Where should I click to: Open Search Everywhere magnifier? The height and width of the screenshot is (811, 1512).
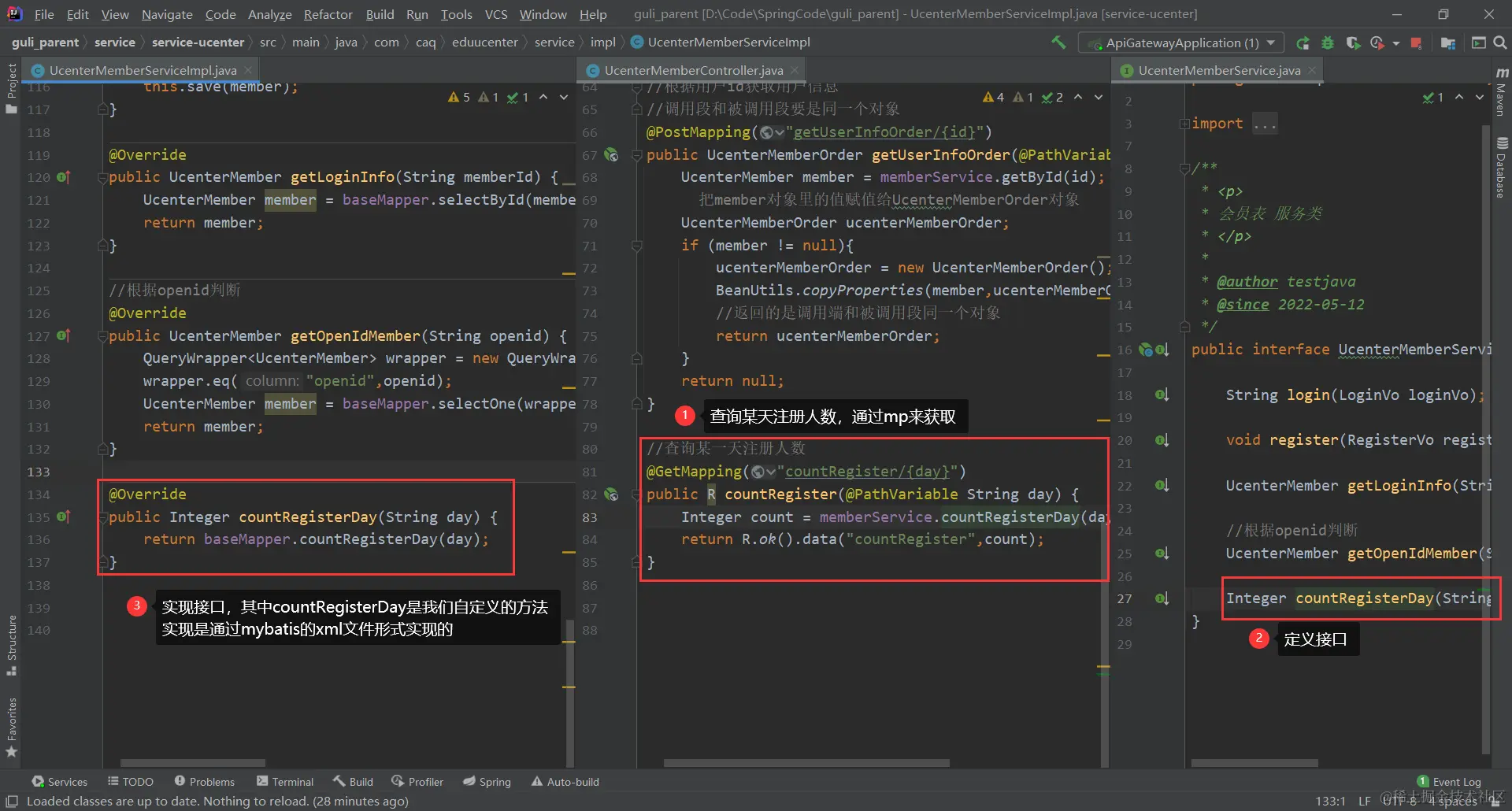(x=1500, y=43)
